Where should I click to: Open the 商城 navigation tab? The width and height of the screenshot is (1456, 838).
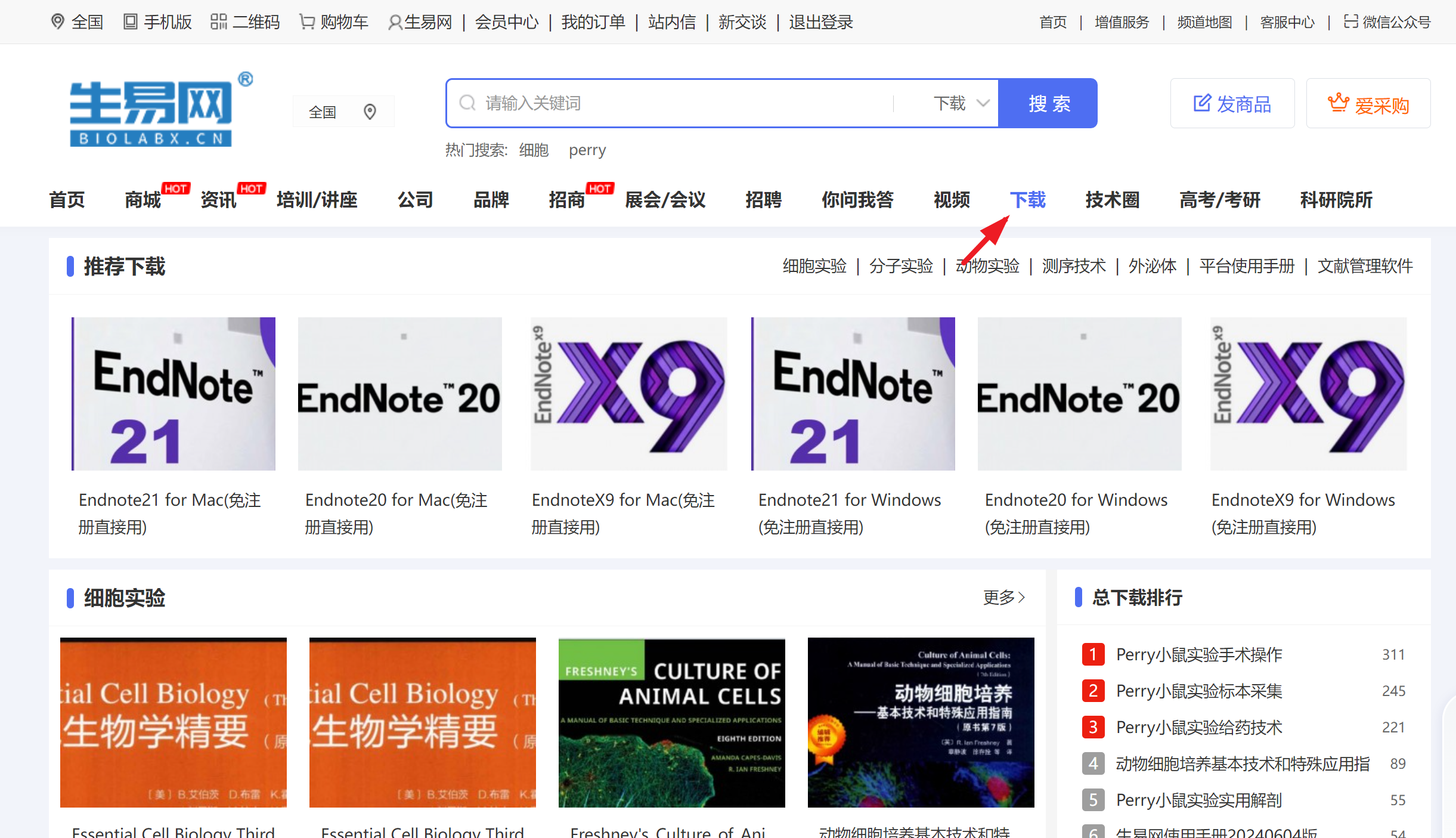(x=143, y=200)
